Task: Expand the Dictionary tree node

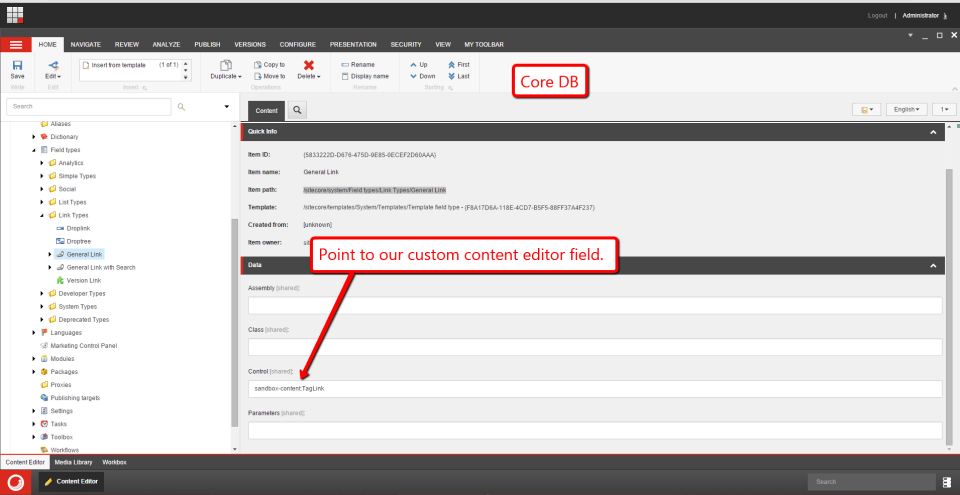Action: [35, 137]
